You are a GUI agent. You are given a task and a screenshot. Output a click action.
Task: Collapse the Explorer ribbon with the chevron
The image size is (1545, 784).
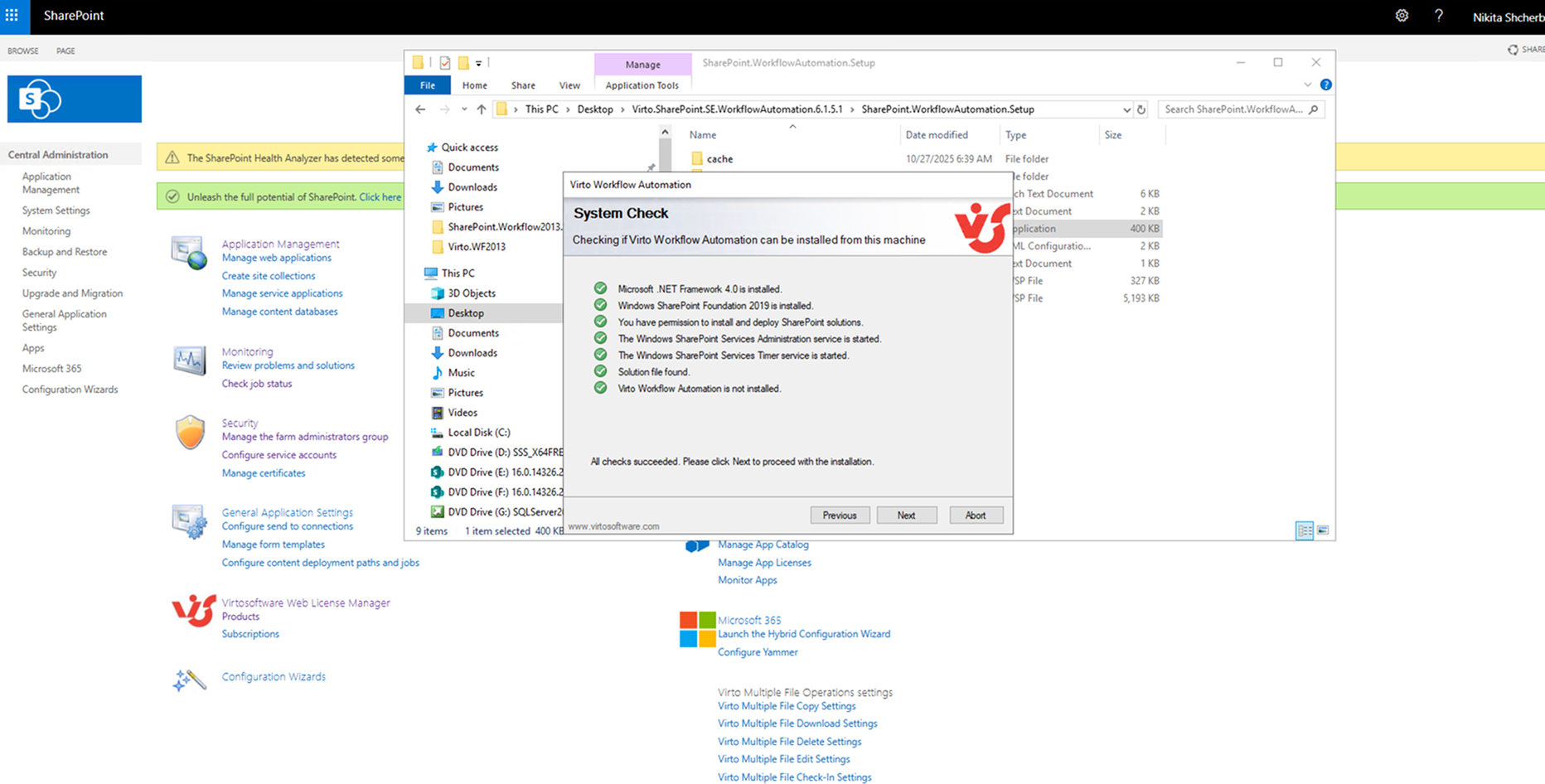[1307, 84]
